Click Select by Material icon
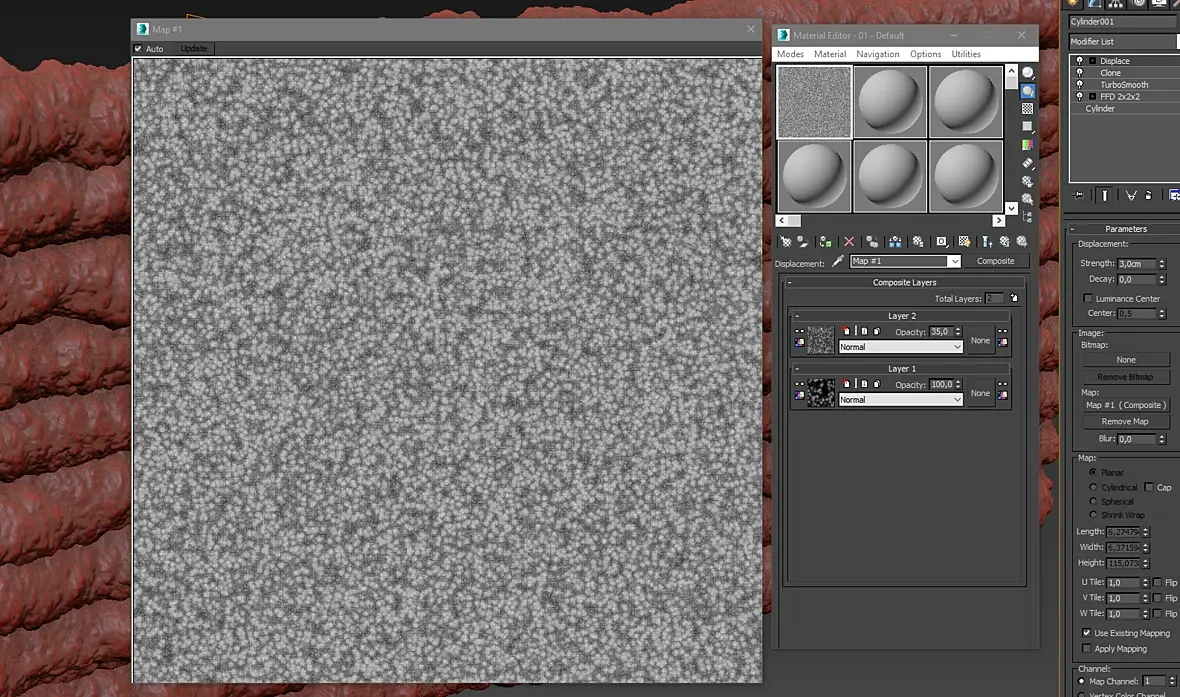 click(x=1027, y=199)
